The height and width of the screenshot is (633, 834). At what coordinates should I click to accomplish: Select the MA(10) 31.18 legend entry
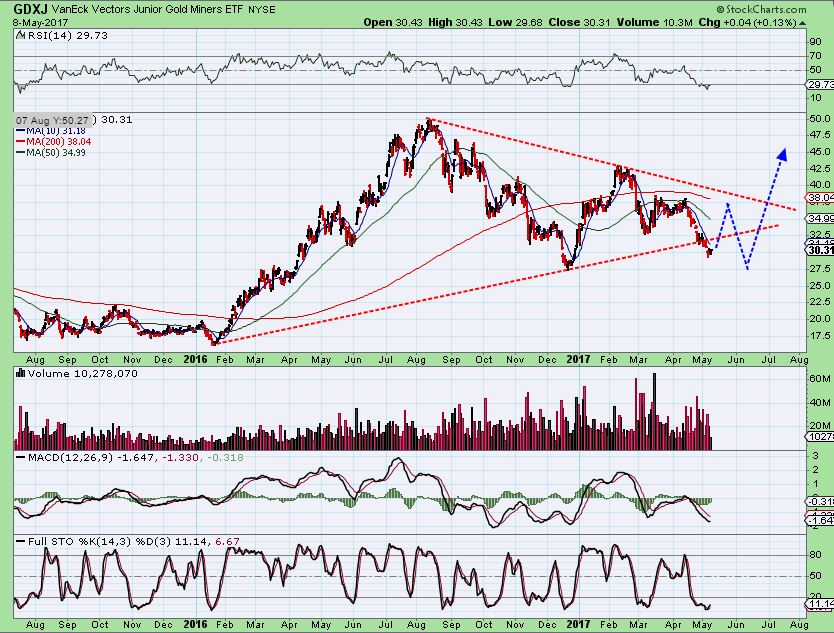(x=51, y=131)
